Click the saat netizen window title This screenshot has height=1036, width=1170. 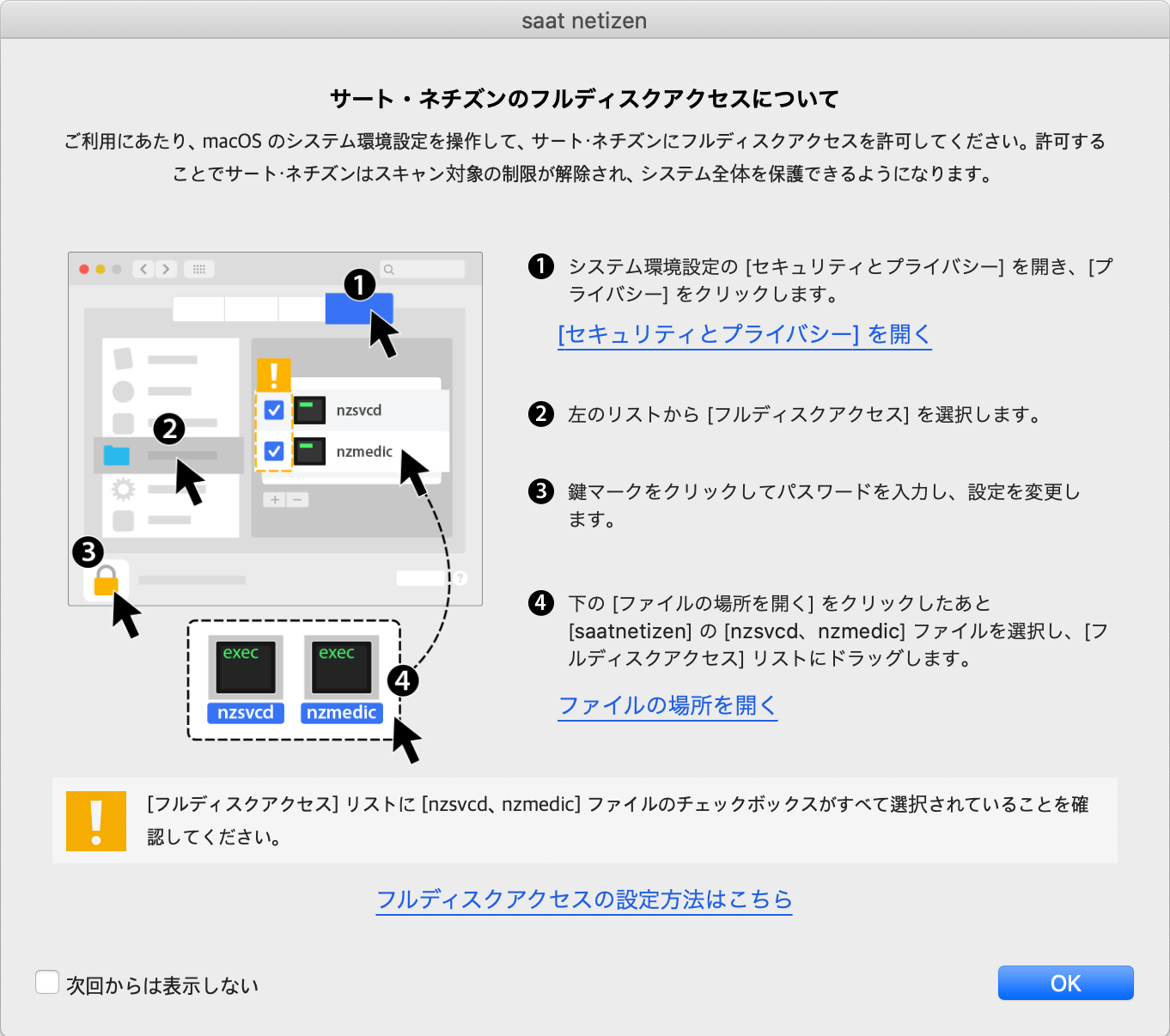(x=584, y=21)
